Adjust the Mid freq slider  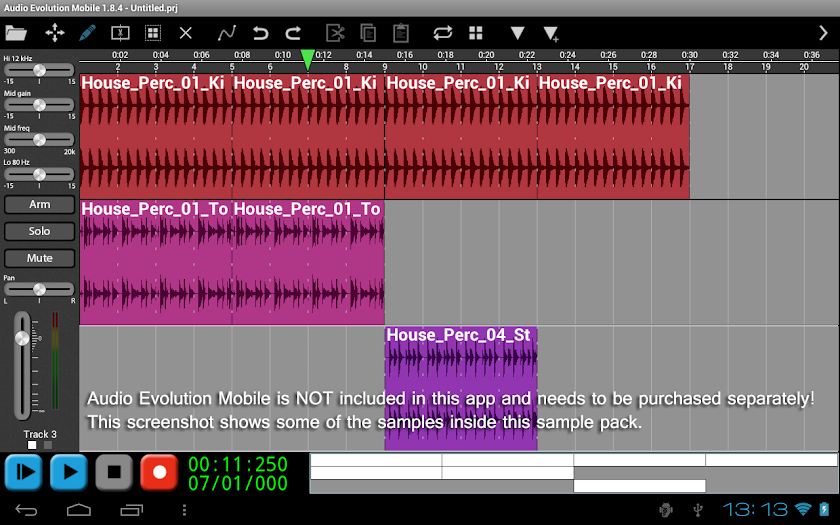[39, 140]
